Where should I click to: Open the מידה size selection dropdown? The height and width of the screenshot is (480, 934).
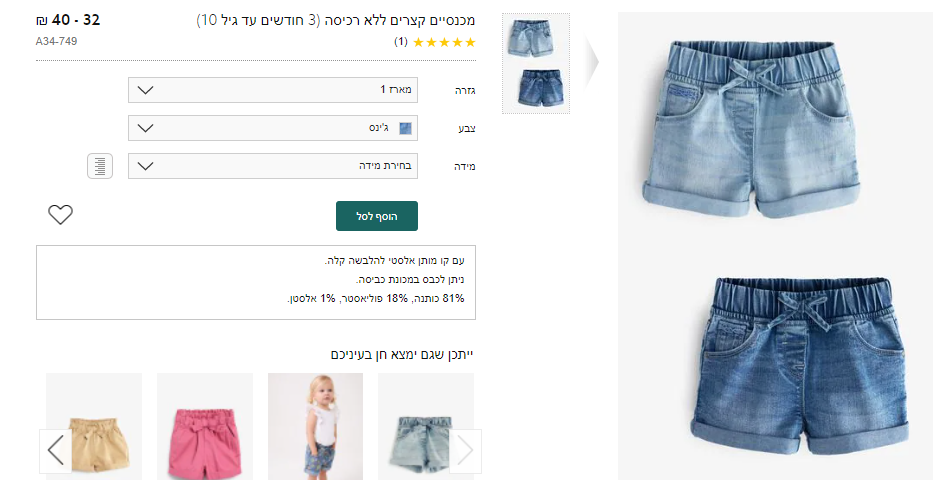point(273,166)
